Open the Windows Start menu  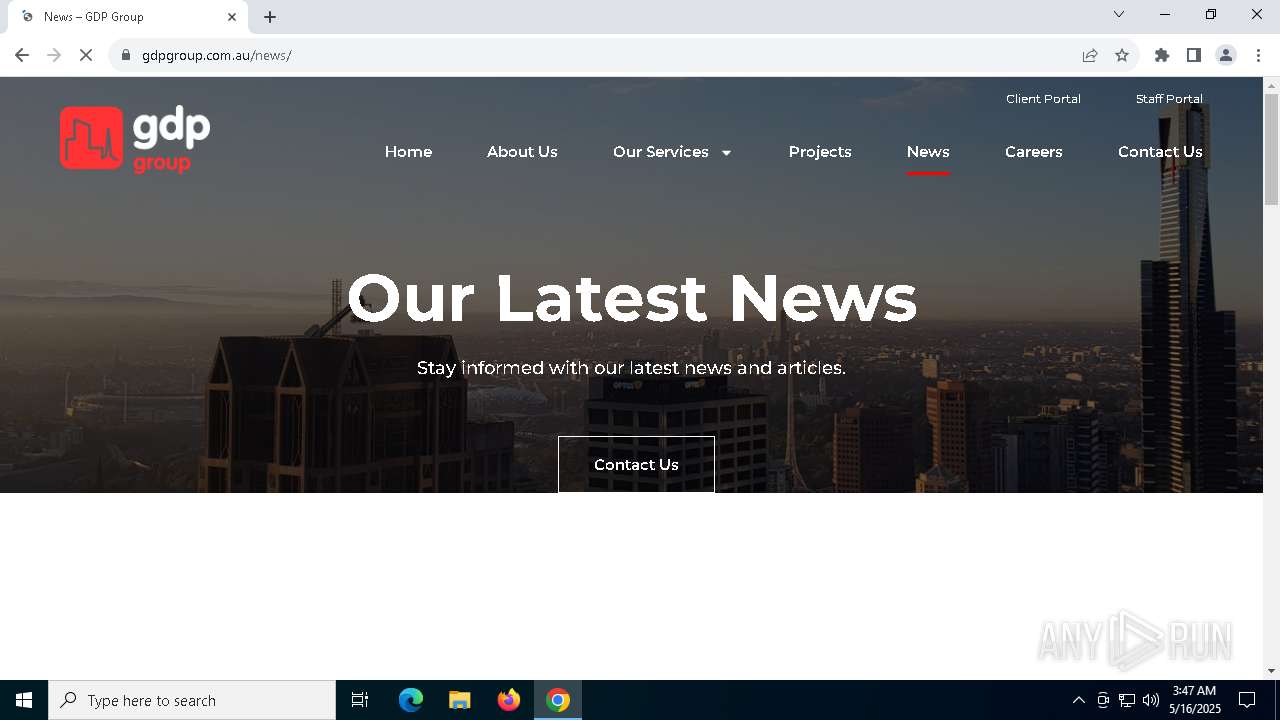24,700
